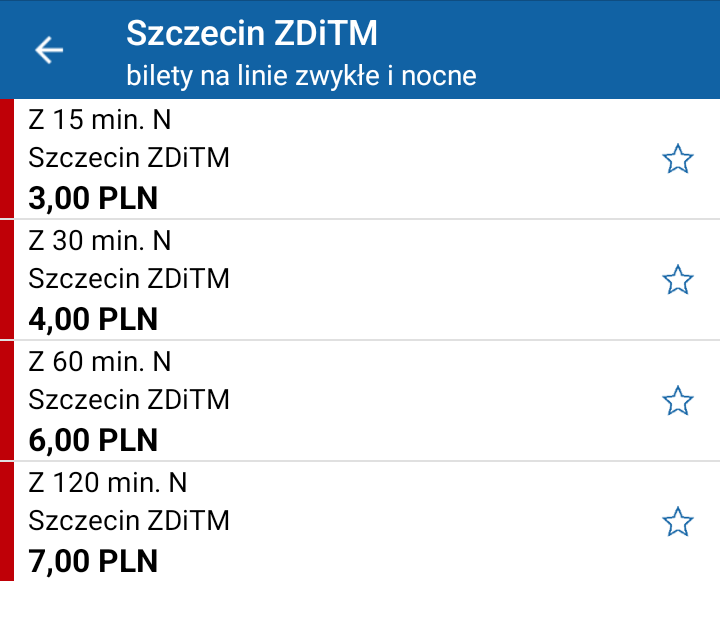Select the Z 15 min. N ticket title

(x=100, y=120)
